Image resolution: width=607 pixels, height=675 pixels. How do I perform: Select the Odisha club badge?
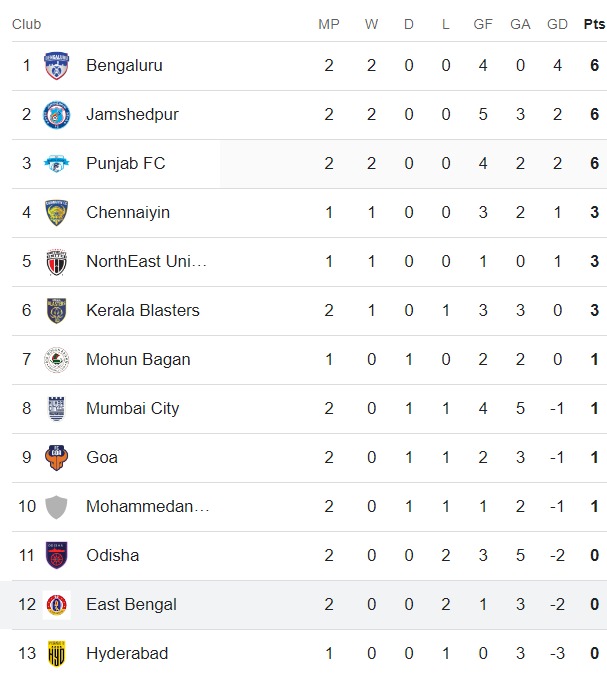(x=57, y=556)
